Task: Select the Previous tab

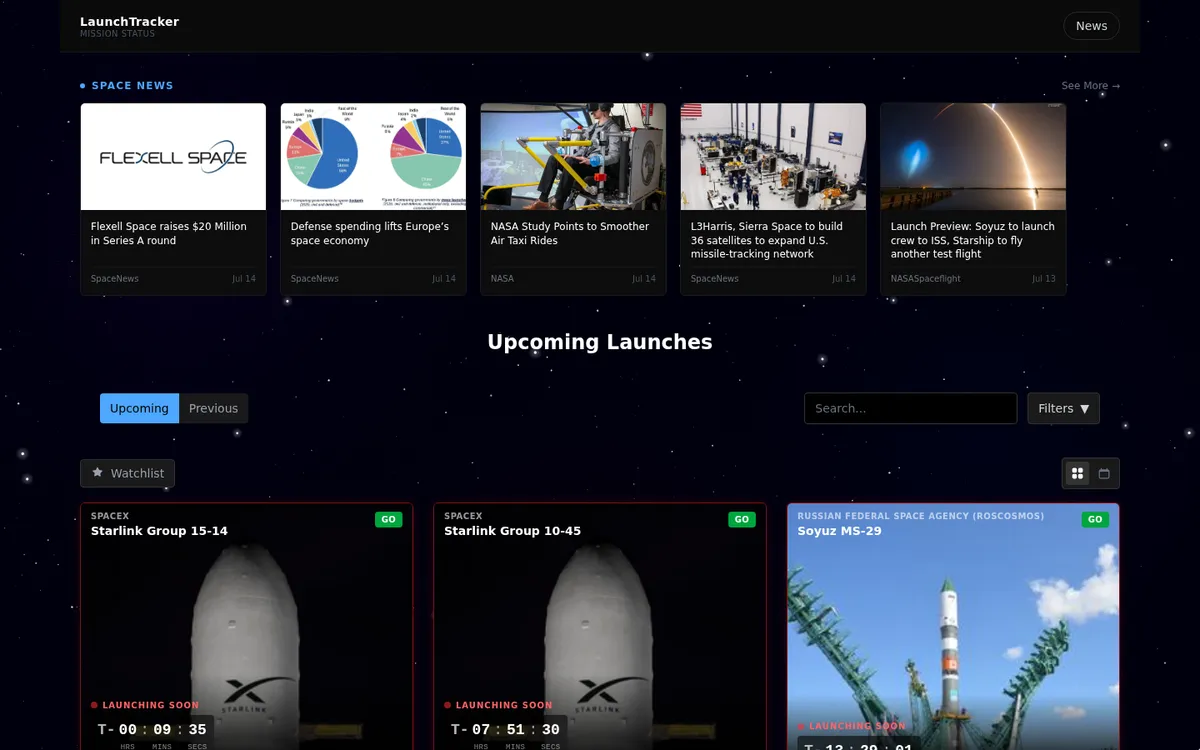Action: click(213, 408)
